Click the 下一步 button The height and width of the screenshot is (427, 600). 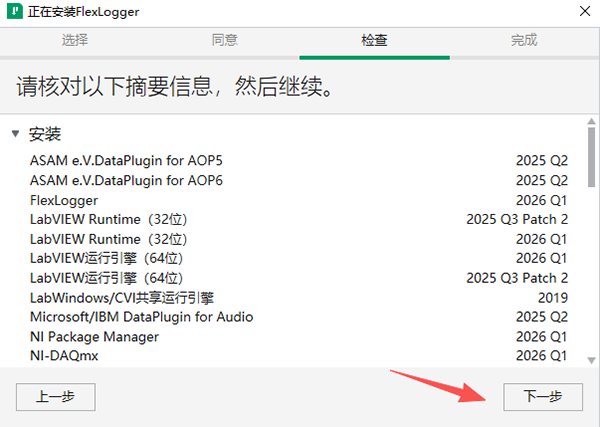point(543,397)
